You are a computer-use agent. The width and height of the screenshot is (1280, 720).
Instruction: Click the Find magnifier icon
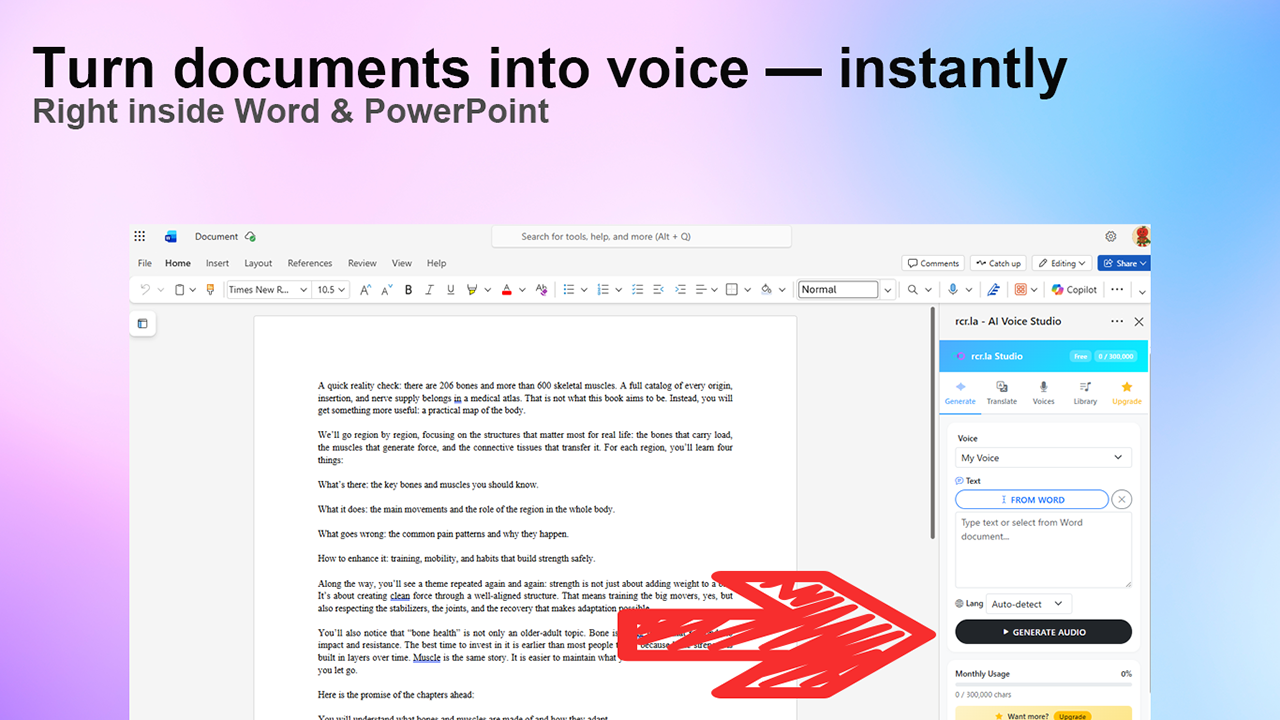click(912, 290)
